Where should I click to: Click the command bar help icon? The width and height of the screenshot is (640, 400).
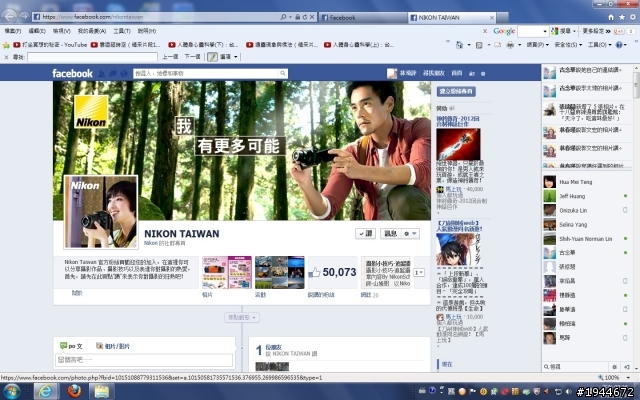pos(619,45)
